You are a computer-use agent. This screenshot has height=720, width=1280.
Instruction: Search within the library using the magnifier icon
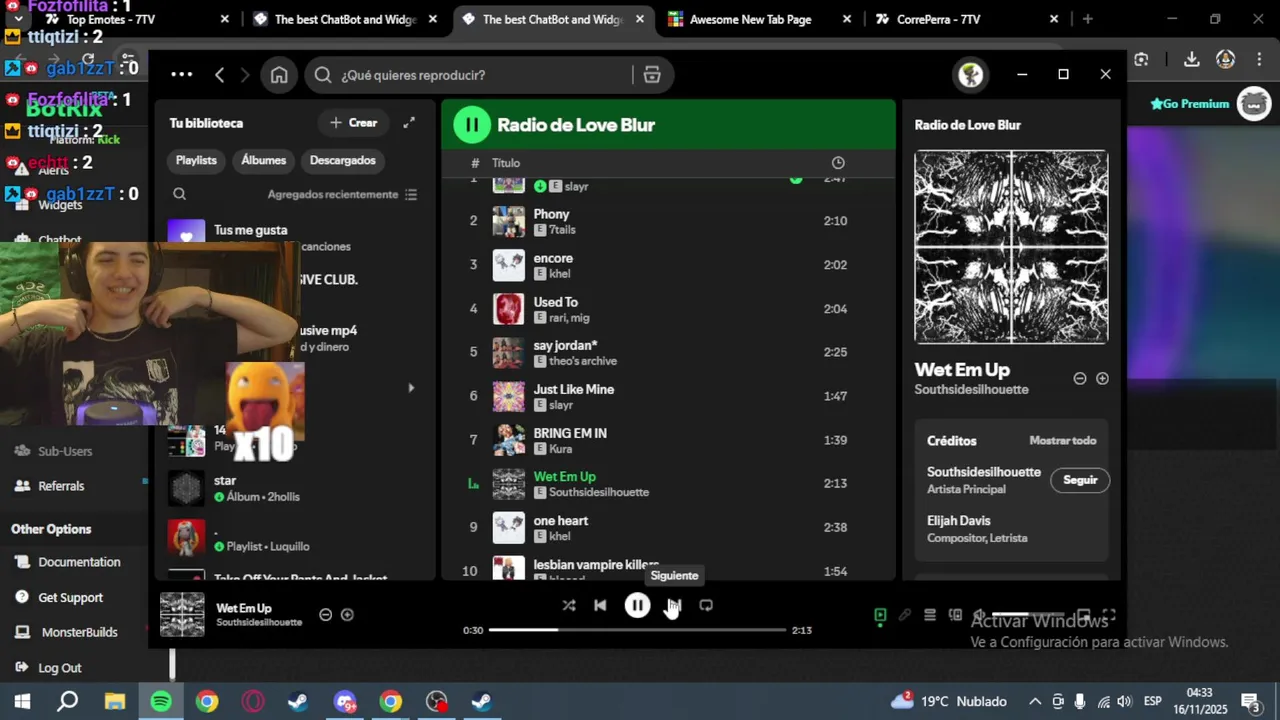tap(180, 195)
